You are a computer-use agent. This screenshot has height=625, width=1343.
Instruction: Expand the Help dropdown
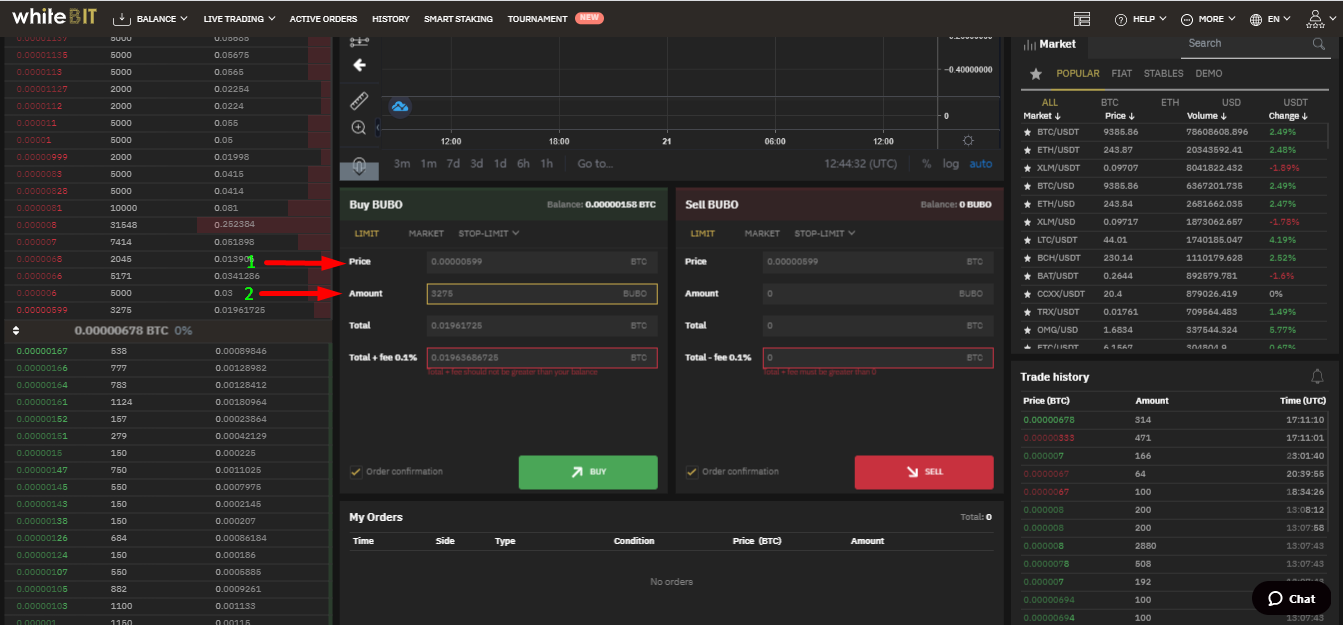click(x=1148, y=19)
